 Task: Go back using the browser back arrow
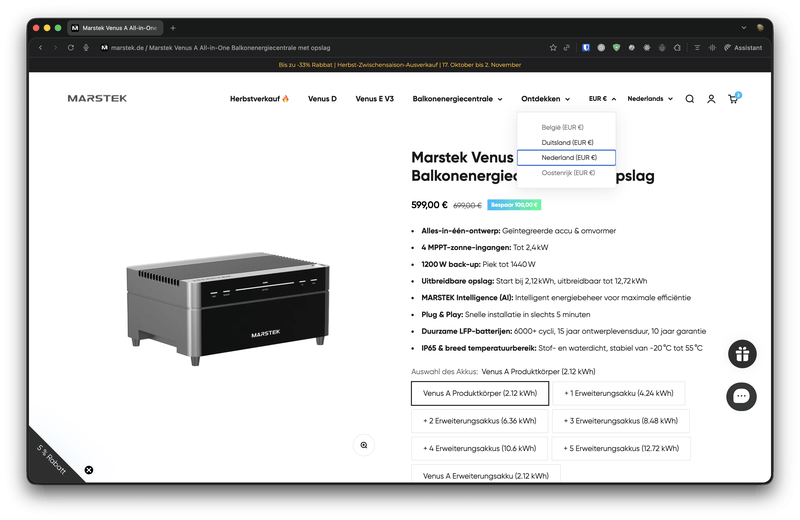40,47
